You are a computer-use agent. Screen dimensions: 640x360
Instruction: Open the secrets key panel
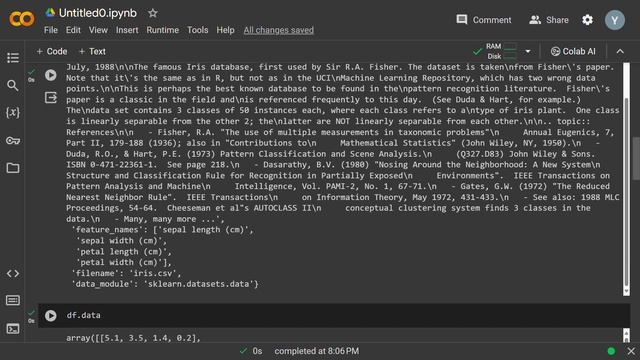(13, 141)
